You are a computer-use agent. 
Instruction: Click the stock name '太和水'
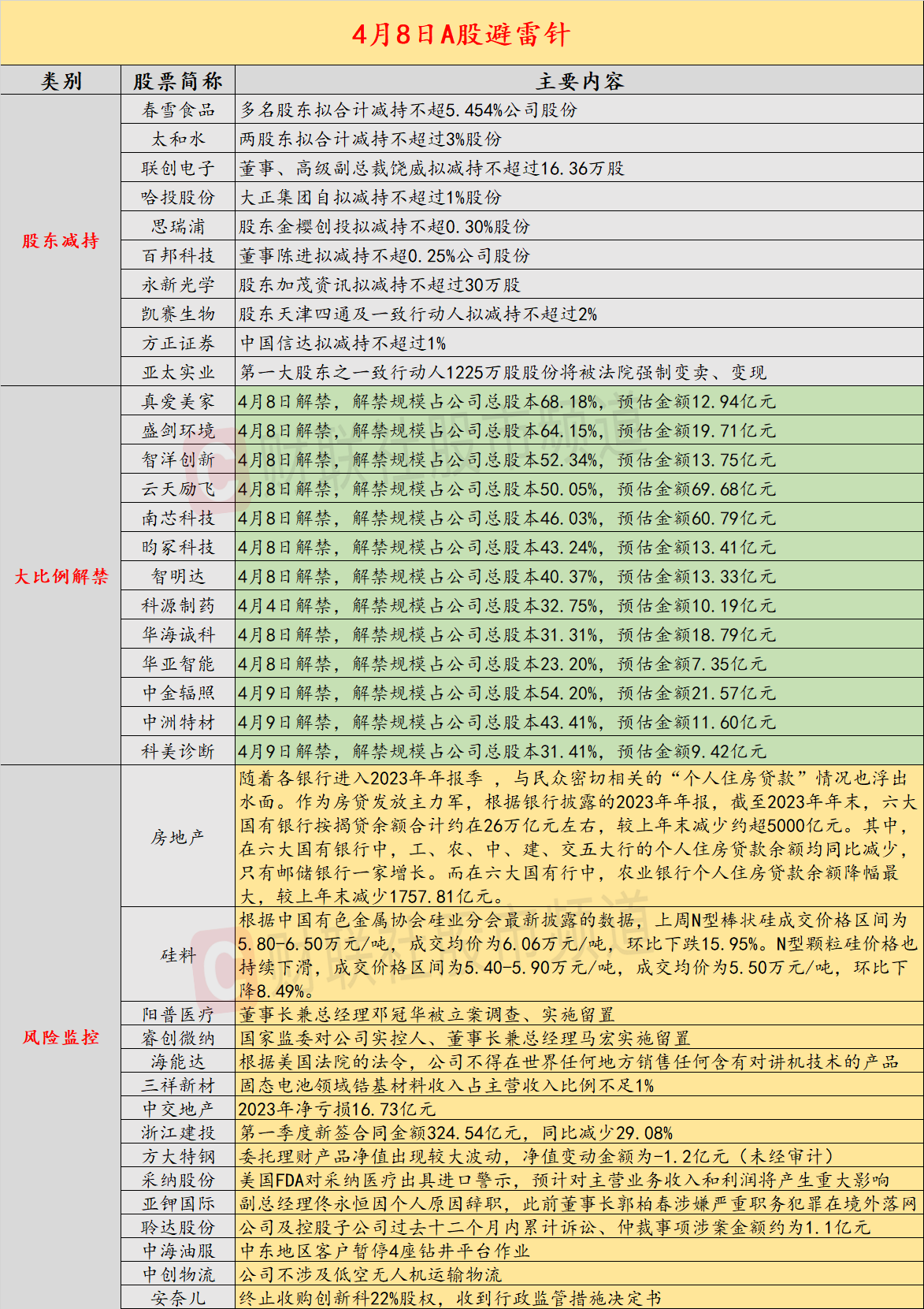pos(178,139)
